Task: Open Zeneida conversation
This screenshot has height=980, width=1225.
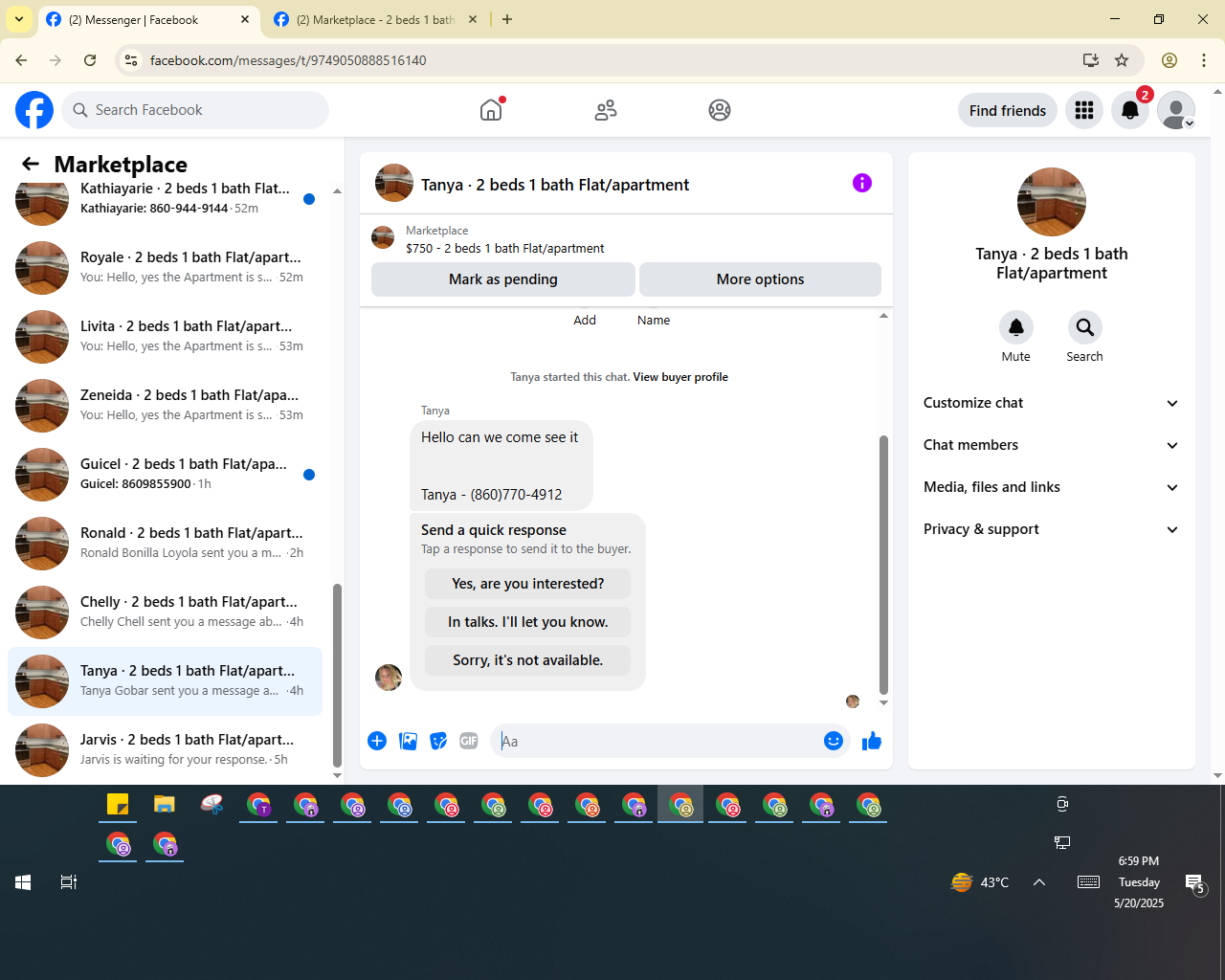Action: (x=165, y=406)
